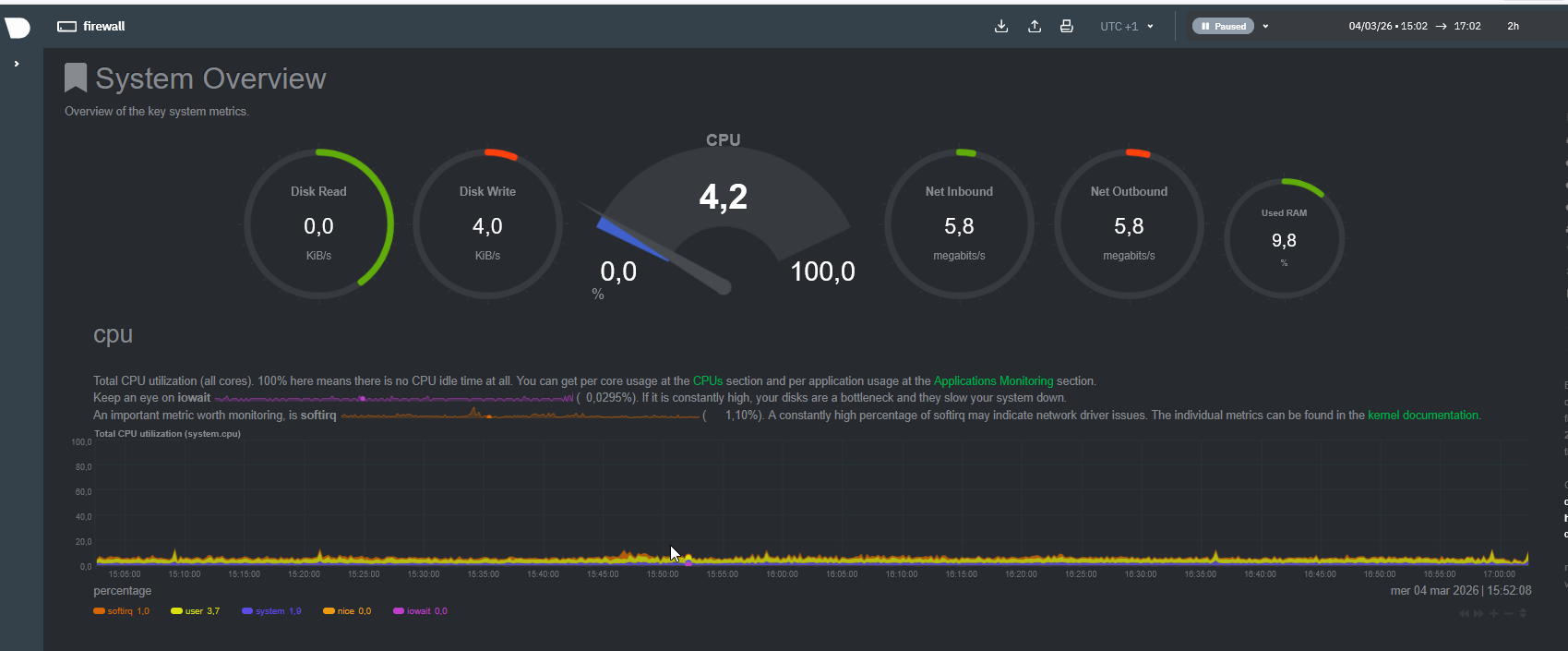Click the System Overview bookmark icon

tap(76, 78)
